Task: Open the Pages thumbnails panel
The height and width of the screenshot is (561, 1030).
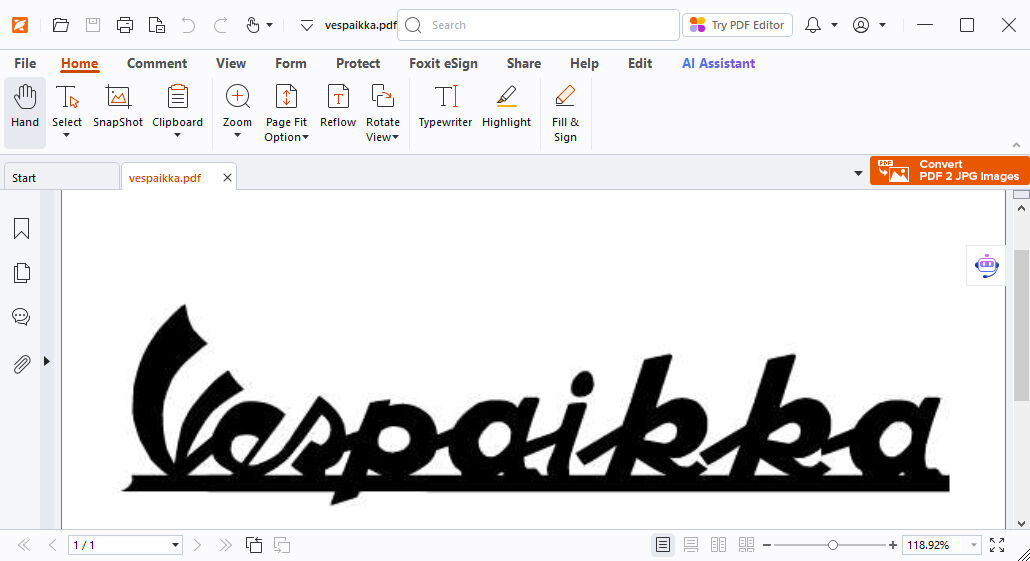Action: click(x=22, y=273)
